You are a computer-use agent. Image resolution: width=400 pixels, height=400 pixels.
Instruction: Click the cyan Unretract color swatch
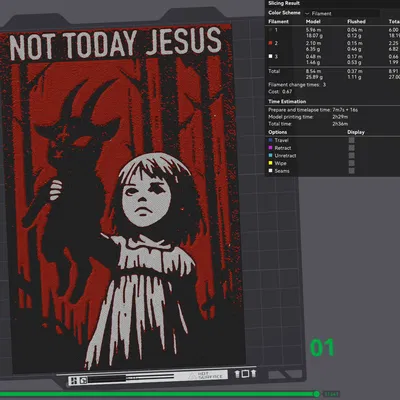coord(271,155)
